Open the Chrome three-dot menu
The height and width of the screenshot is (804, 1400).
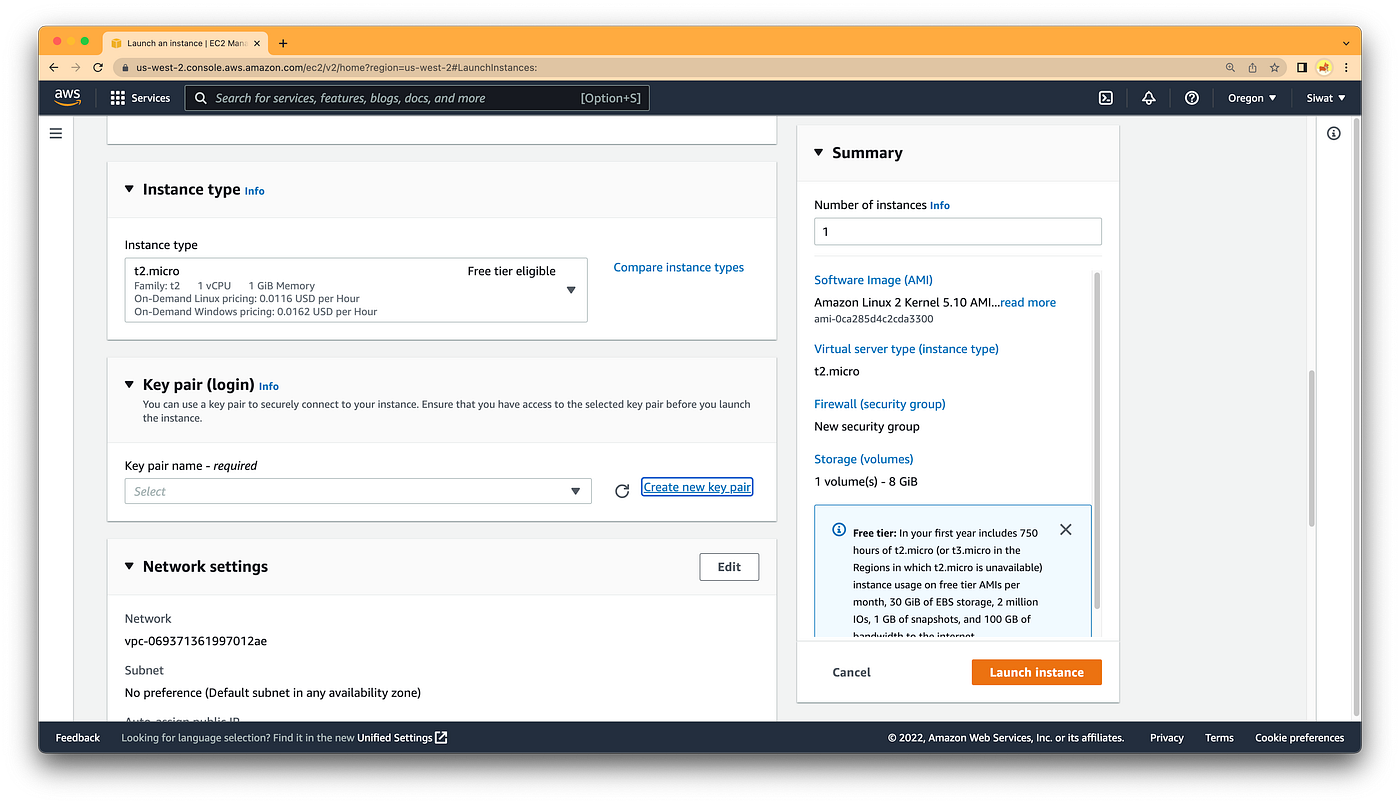pos(1346,67)
